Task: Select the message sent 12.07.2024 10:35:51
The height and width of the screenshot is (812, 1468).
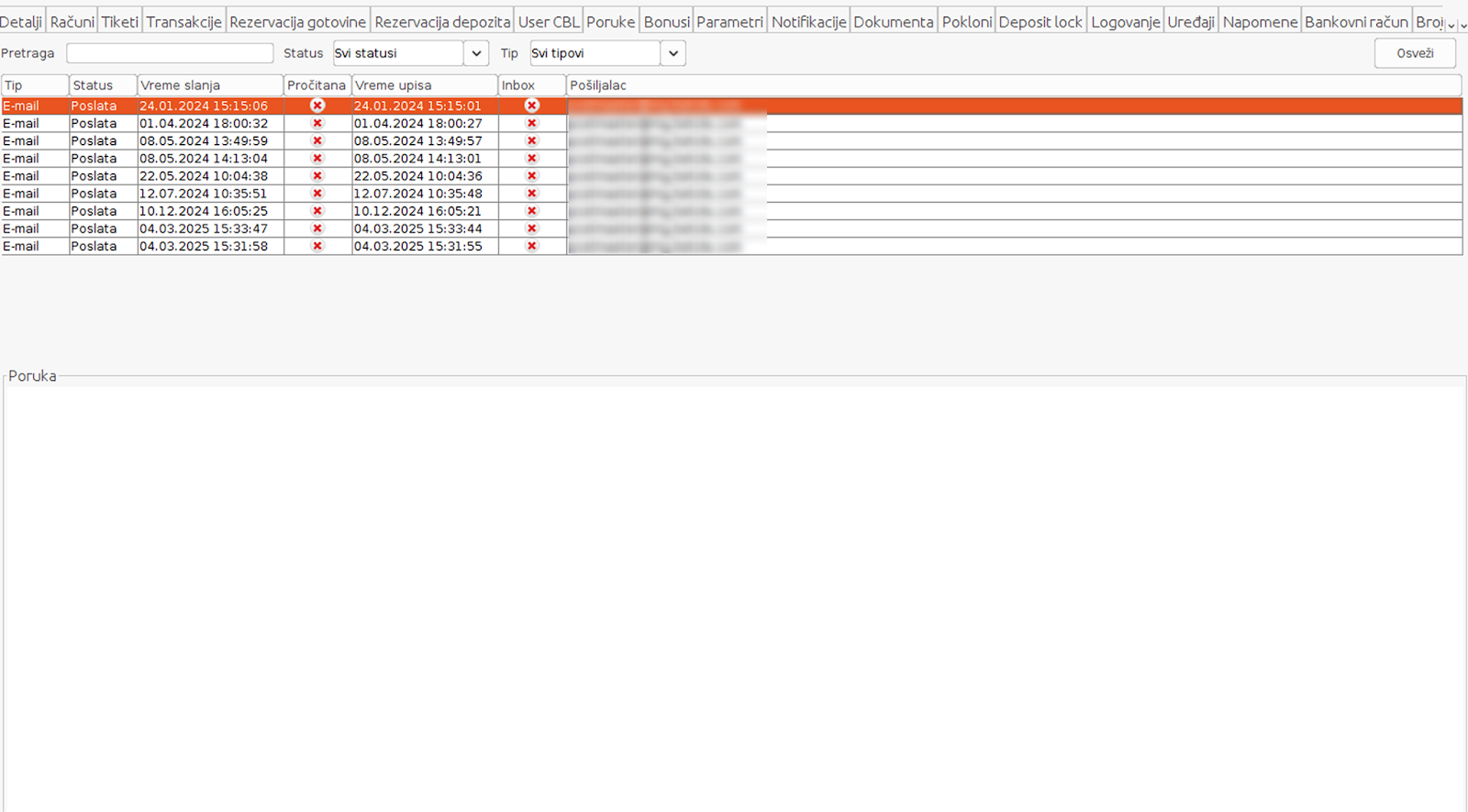Action: [x=731, y=194]
